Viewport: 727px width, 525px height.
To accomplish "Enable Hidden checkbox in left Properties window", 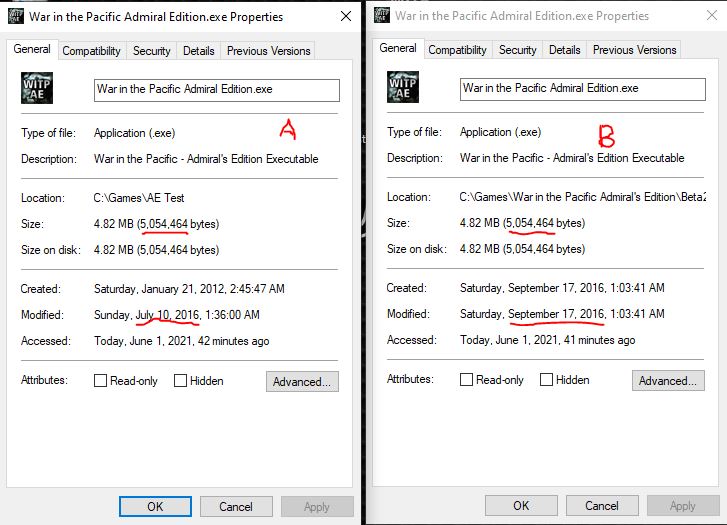I will [x=180, y=381].
